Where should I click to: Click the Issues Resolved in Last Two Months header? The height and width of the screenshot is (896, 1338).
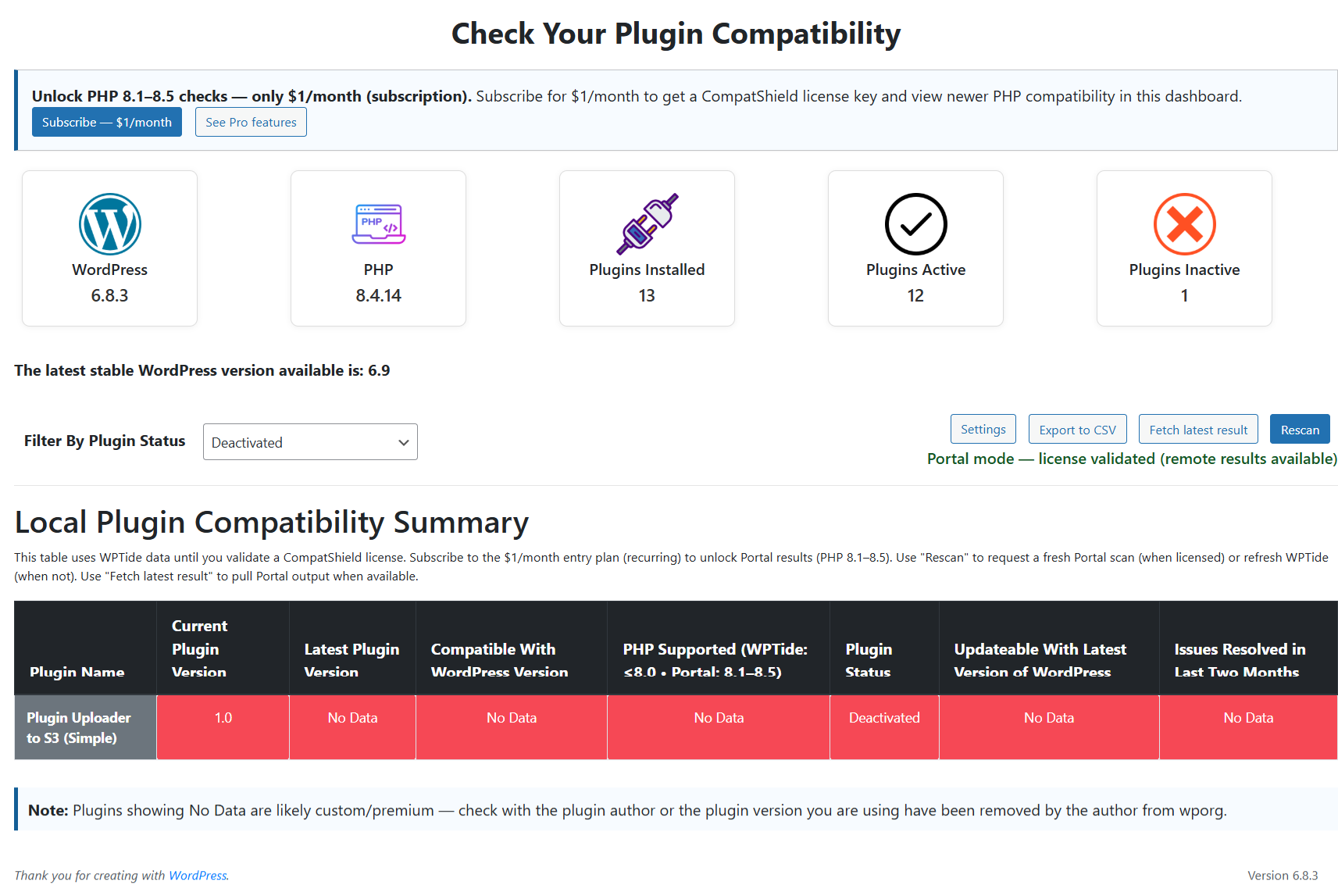point(1240,660)
